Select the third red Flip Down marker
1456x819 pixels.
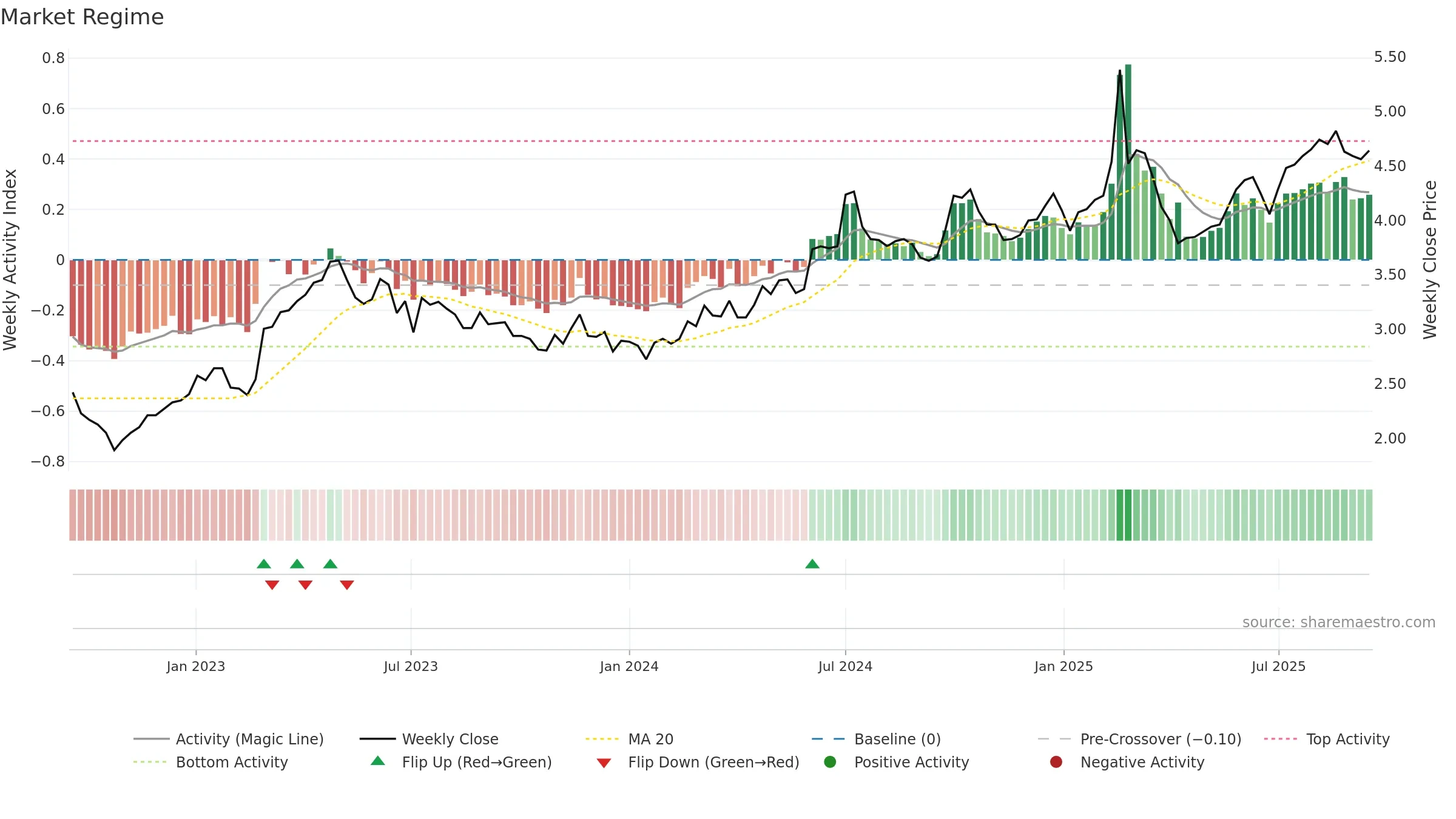pyautogui.click(x=347, y=585)
